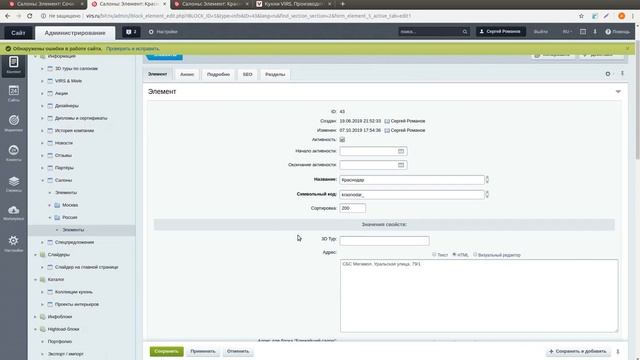The height and width of the screenshot is (360, 640).
Task: Click the green Сохранить button
Action: tap(167, 351)
